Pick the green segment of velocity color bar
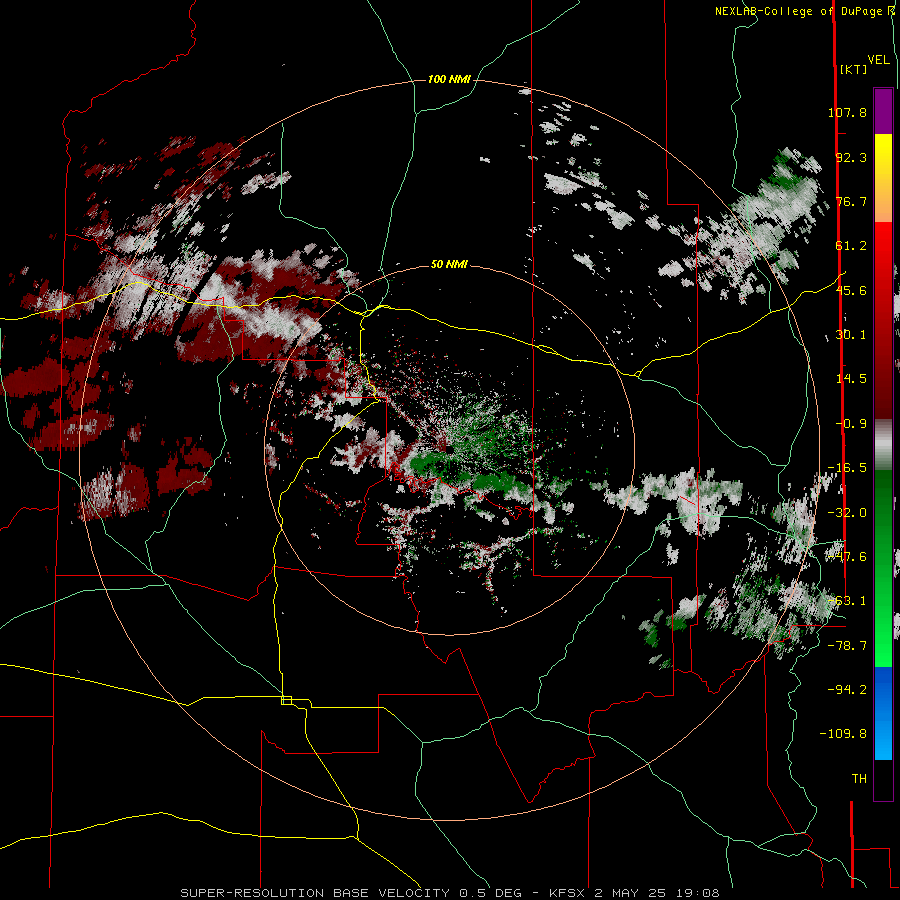Screen dimensions: 900x900 (883, 568)
